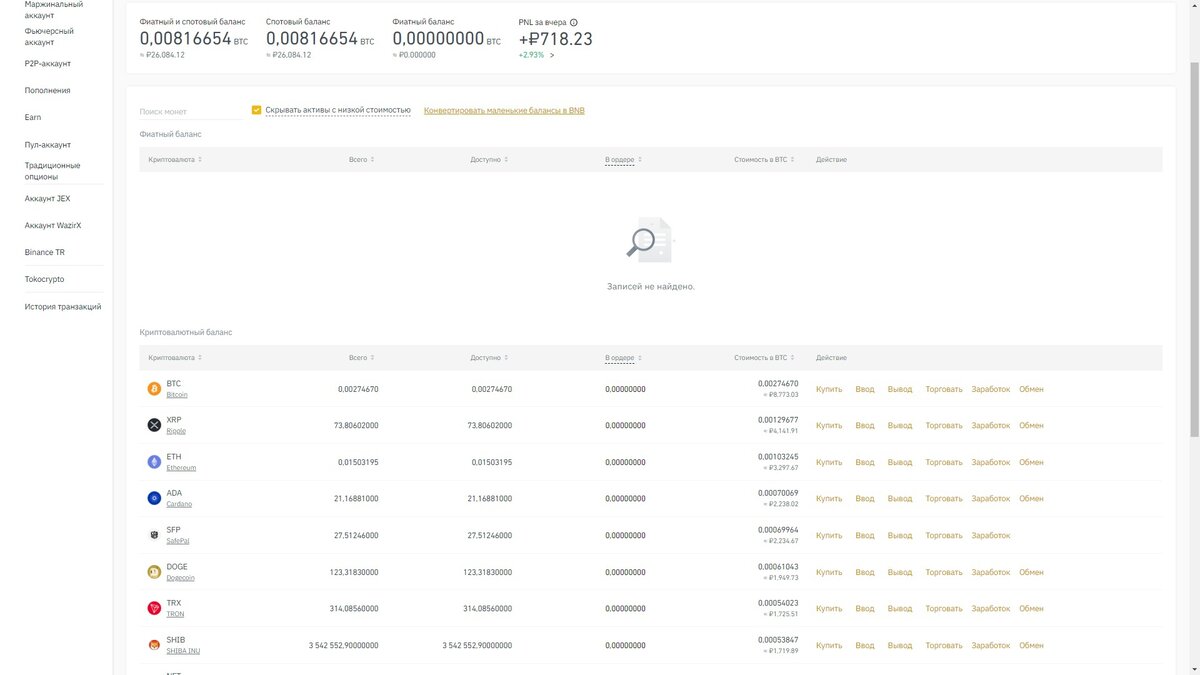Click Вывод in the SHIB row
The width and height of the screenshot is (1200, 675).
pos(900,645)
